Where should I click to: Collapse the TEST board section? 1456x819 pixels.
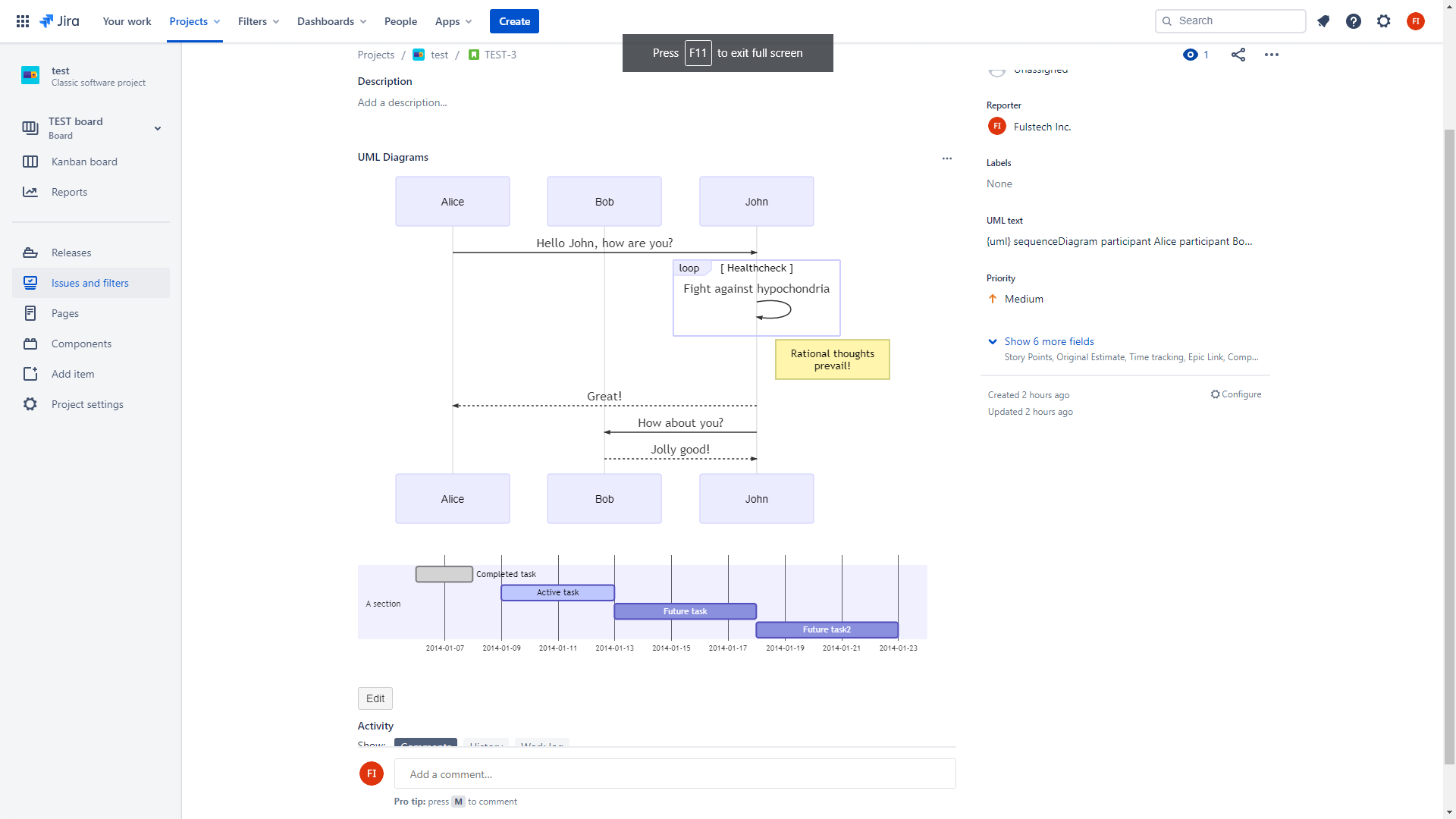click(158, 128)
